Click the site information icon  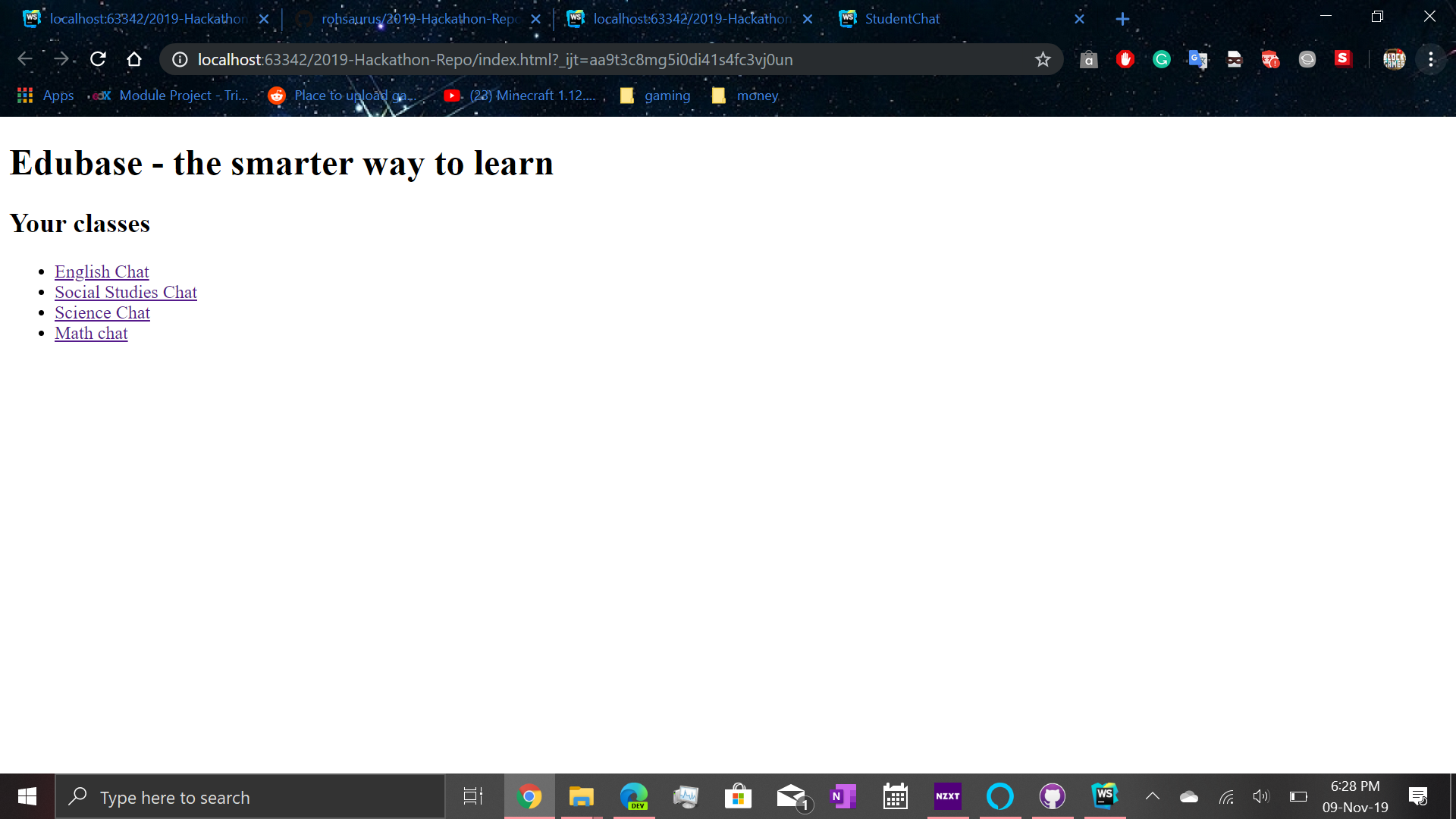180,59
